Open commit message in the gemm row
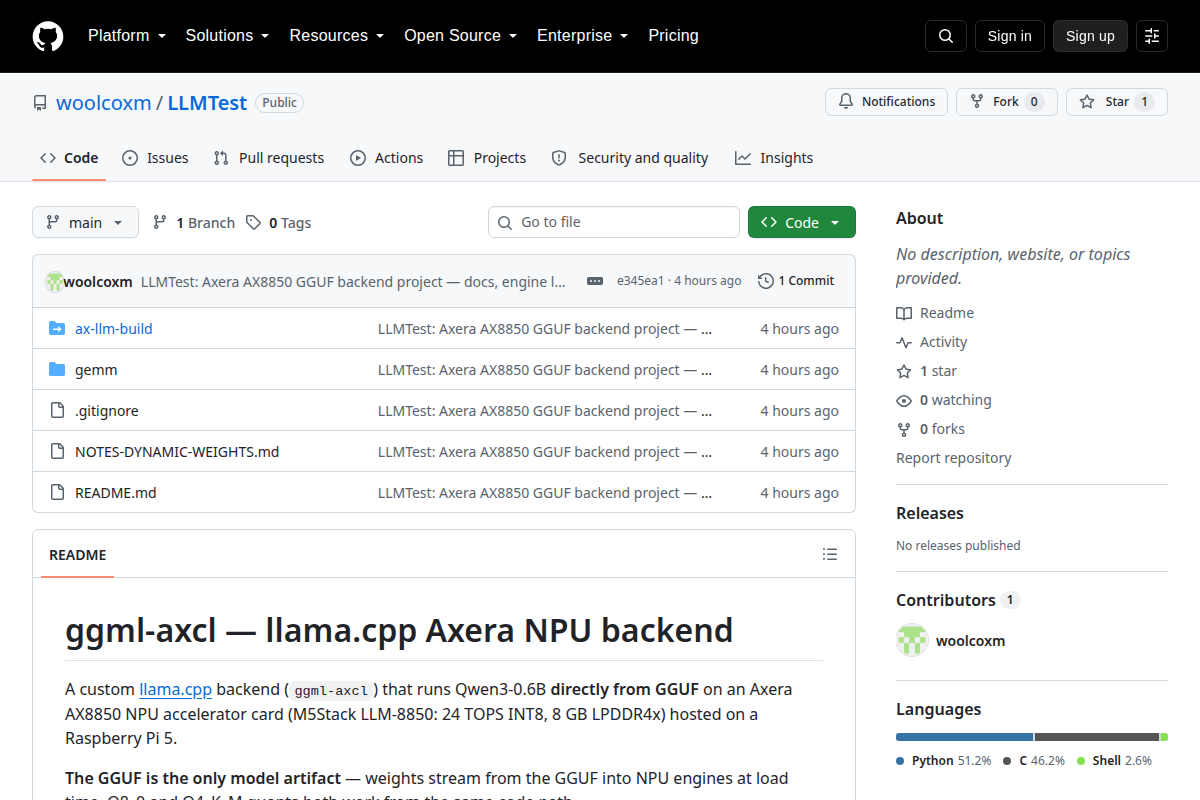This screenshot has height=800, width=1200. 545,370
